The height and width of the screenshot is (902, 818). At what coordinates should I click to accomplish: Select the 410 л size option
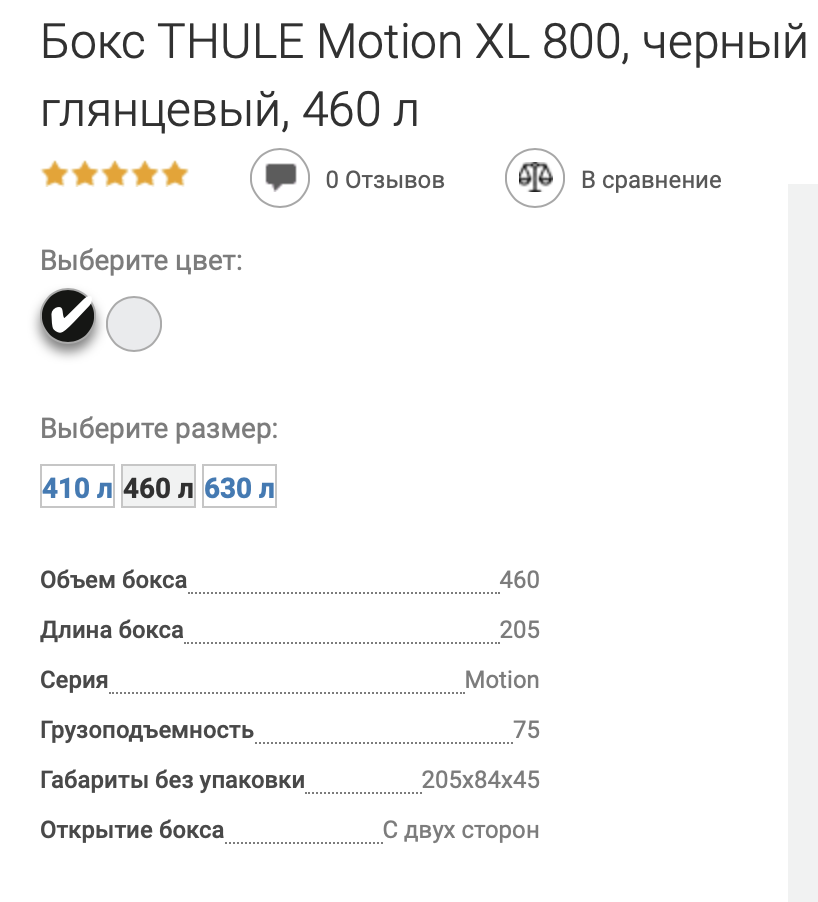[x=78, y=487]
